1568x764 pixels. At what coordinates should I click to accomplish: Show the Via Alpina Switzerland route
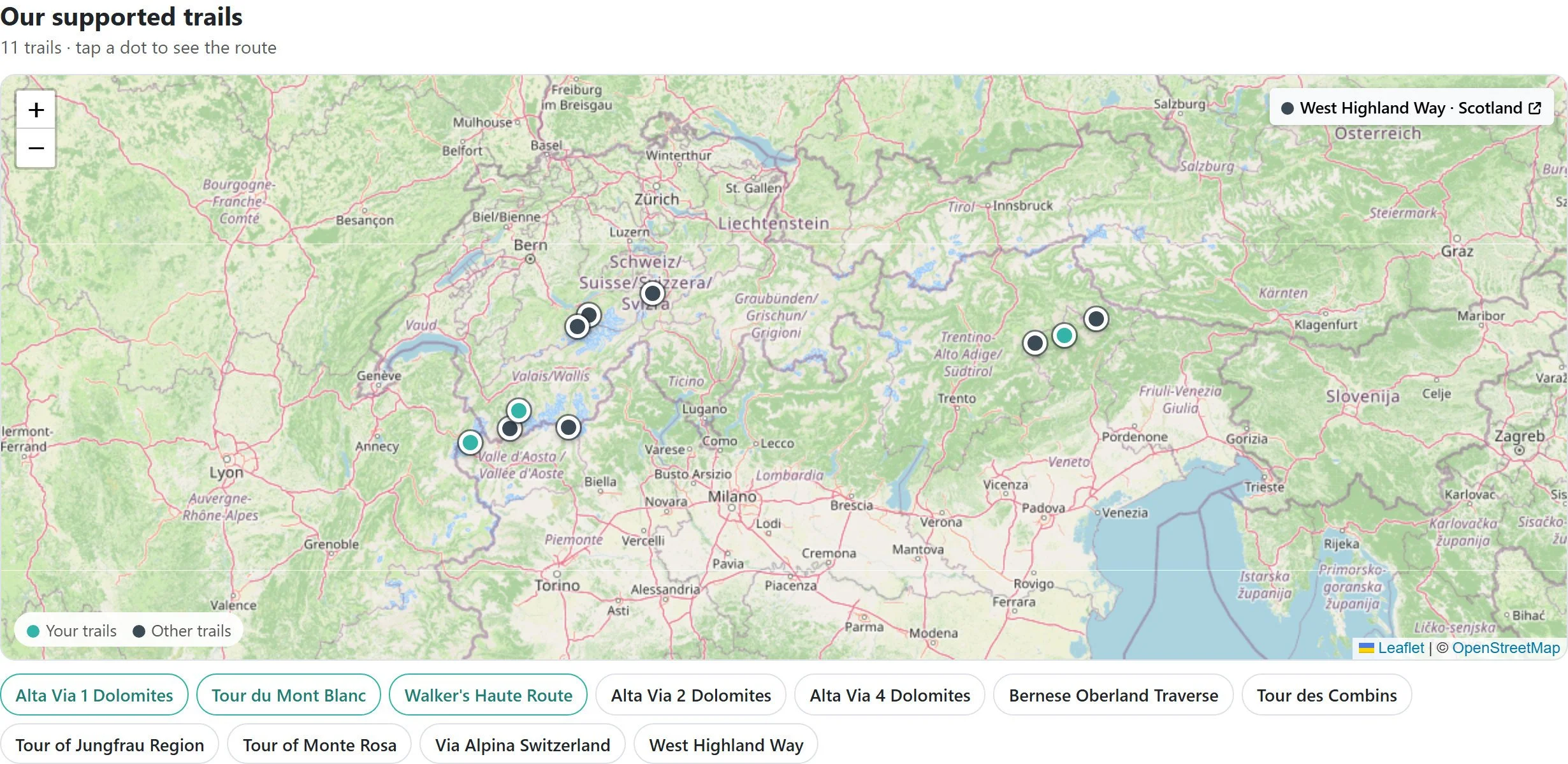tap(523, 744)
